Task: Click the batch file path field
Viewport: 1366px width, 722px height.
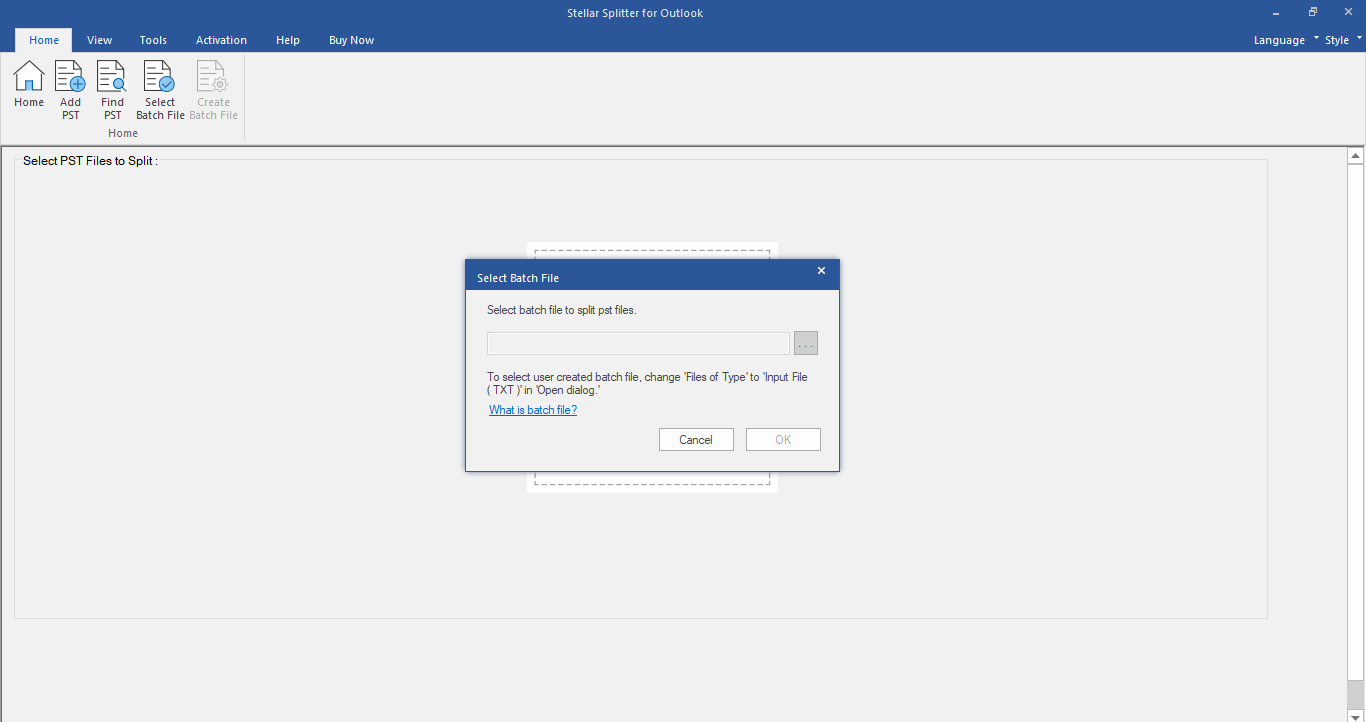Action: coord(638,344)
